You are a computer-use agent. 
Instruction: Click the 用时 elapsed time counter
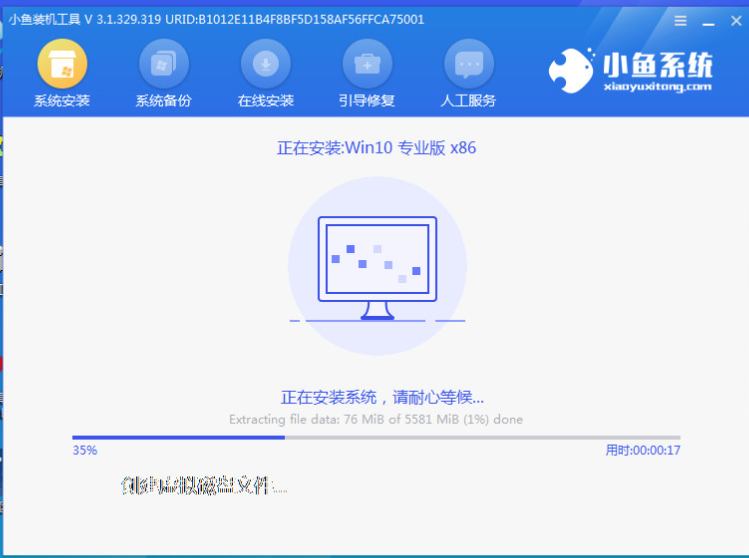tap(642, 451)
